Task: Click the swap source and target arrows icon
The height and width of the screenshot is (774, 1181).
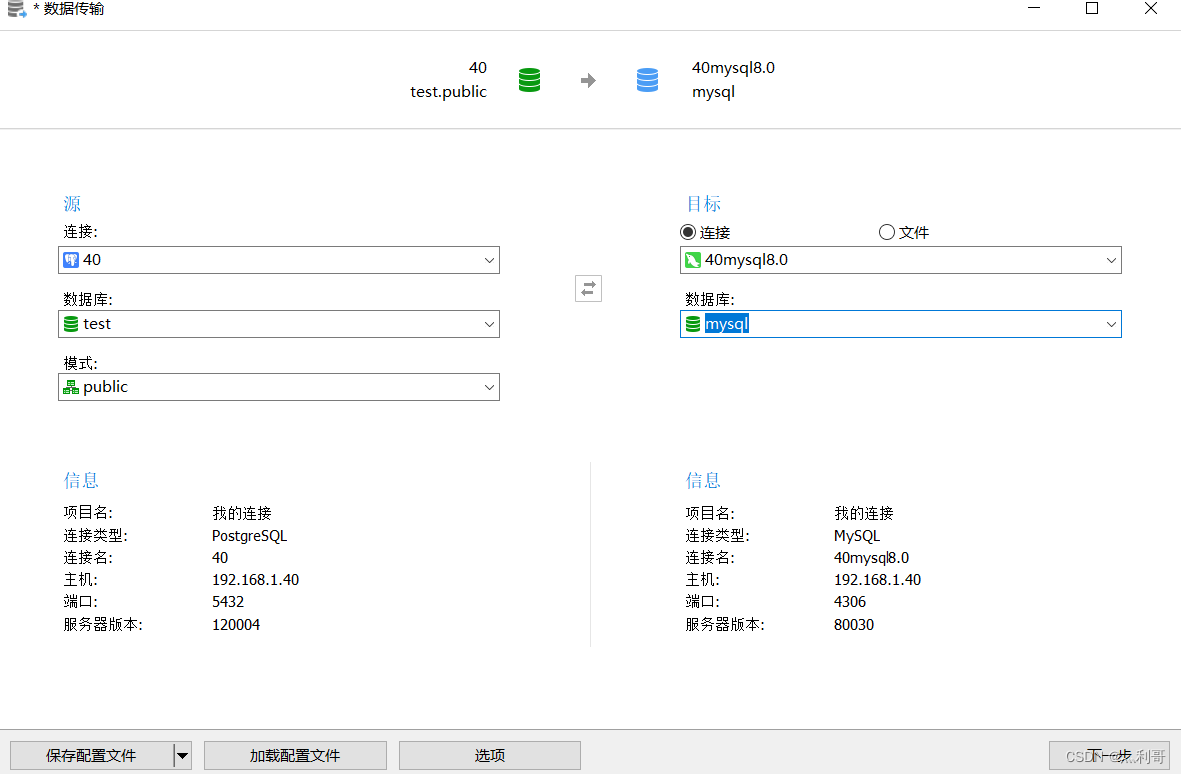Action: (588, 288)
